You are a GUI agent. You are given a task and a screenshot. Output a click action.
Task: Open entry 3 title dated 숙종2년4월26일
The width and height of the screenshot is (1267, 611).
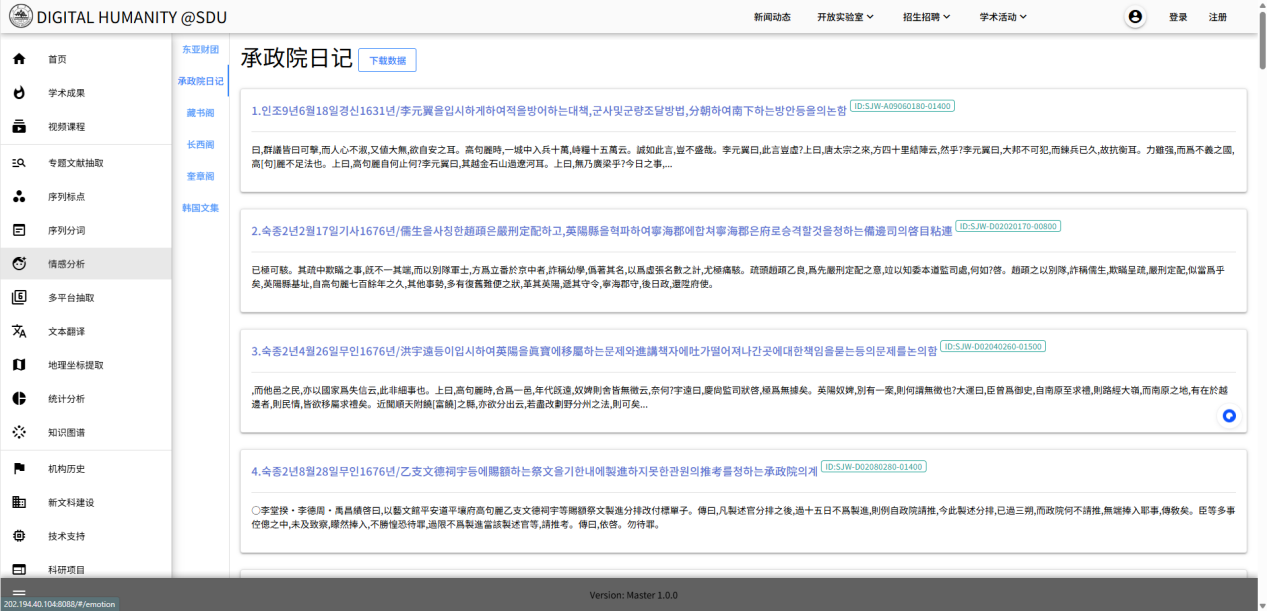(594, 351)
